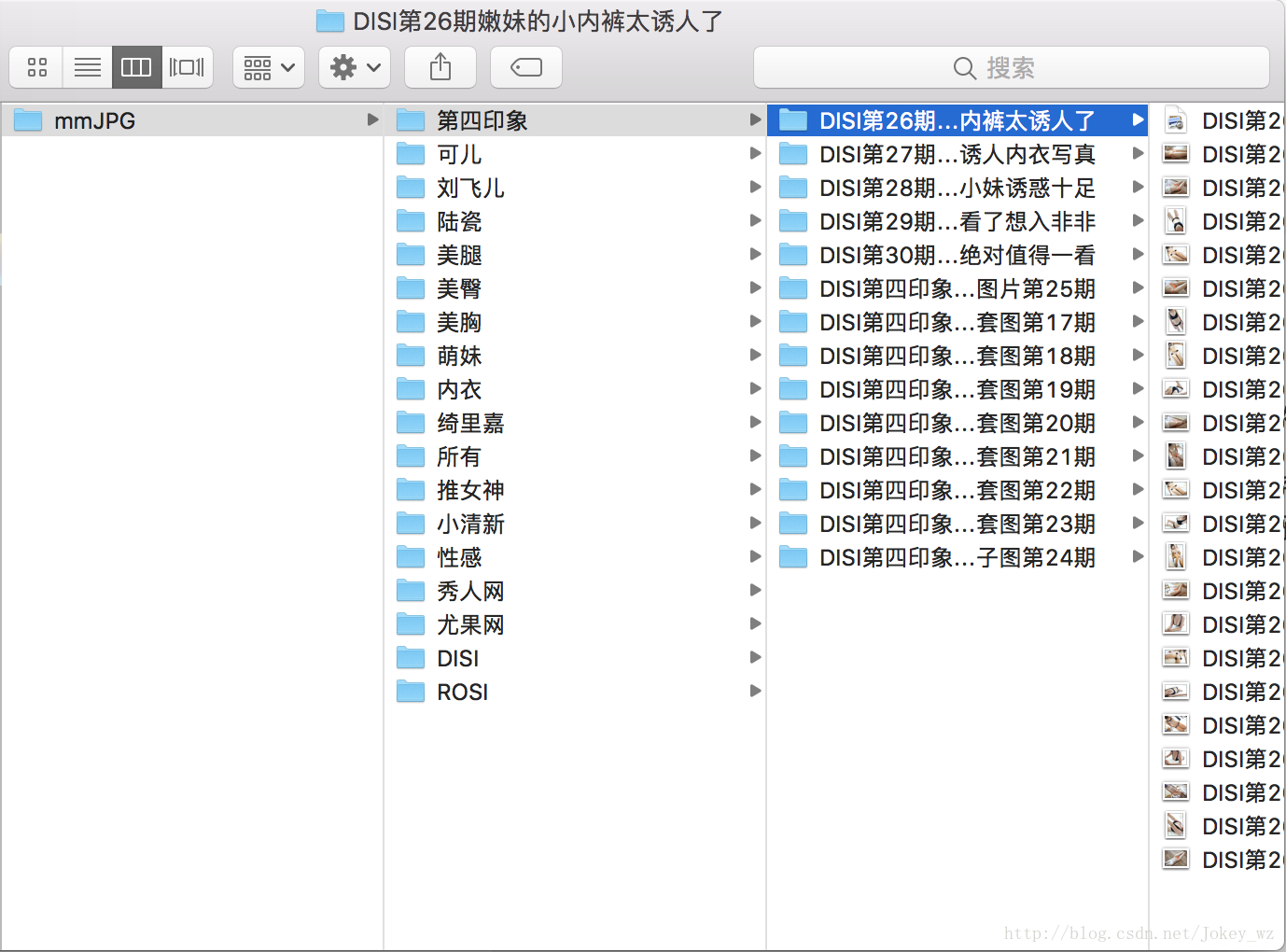The image size is (1286, 952).
Task: Open the item arrangement dropdown
Action: tap(268, 66)
